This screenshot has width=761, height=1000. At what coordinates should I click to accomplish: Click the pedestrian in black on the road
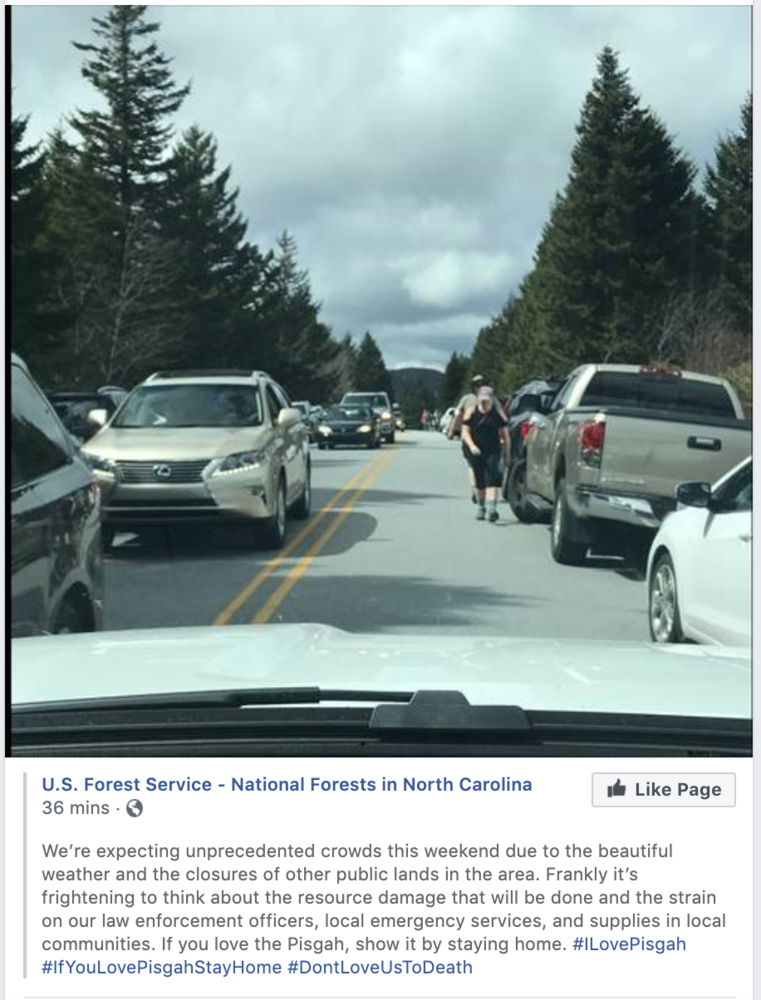(485, 452)
